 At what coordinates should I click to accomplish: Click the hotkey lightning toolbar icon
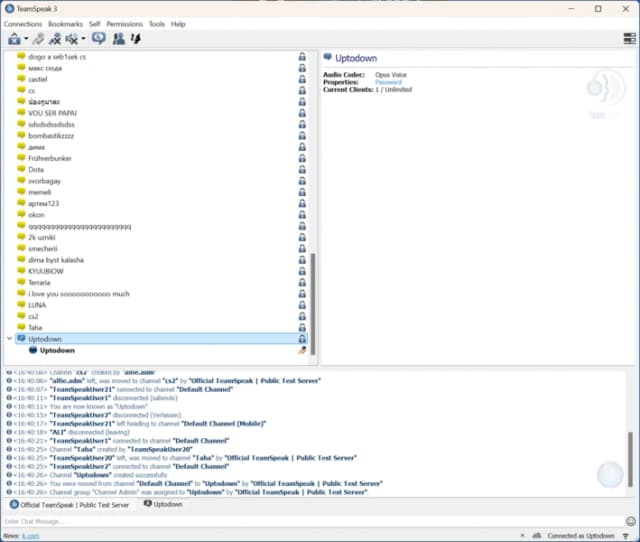click(136, 39)
